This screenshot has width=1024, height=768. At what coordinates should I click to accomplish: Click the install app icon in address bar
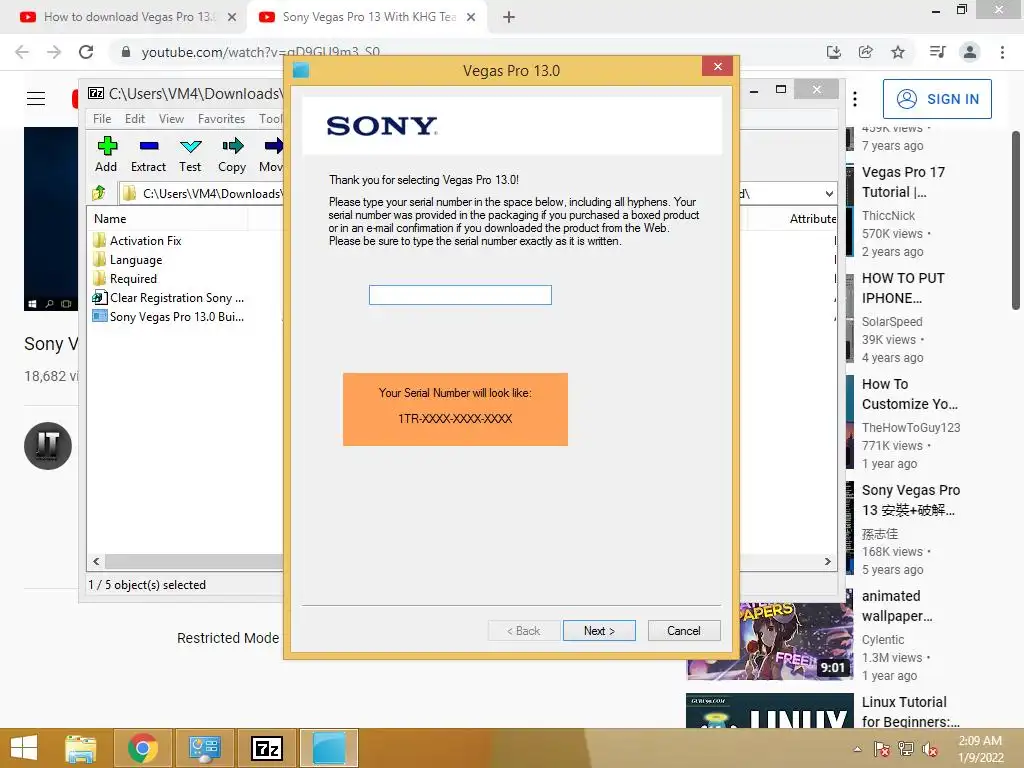pyautogui.click(x=834, y=52)
